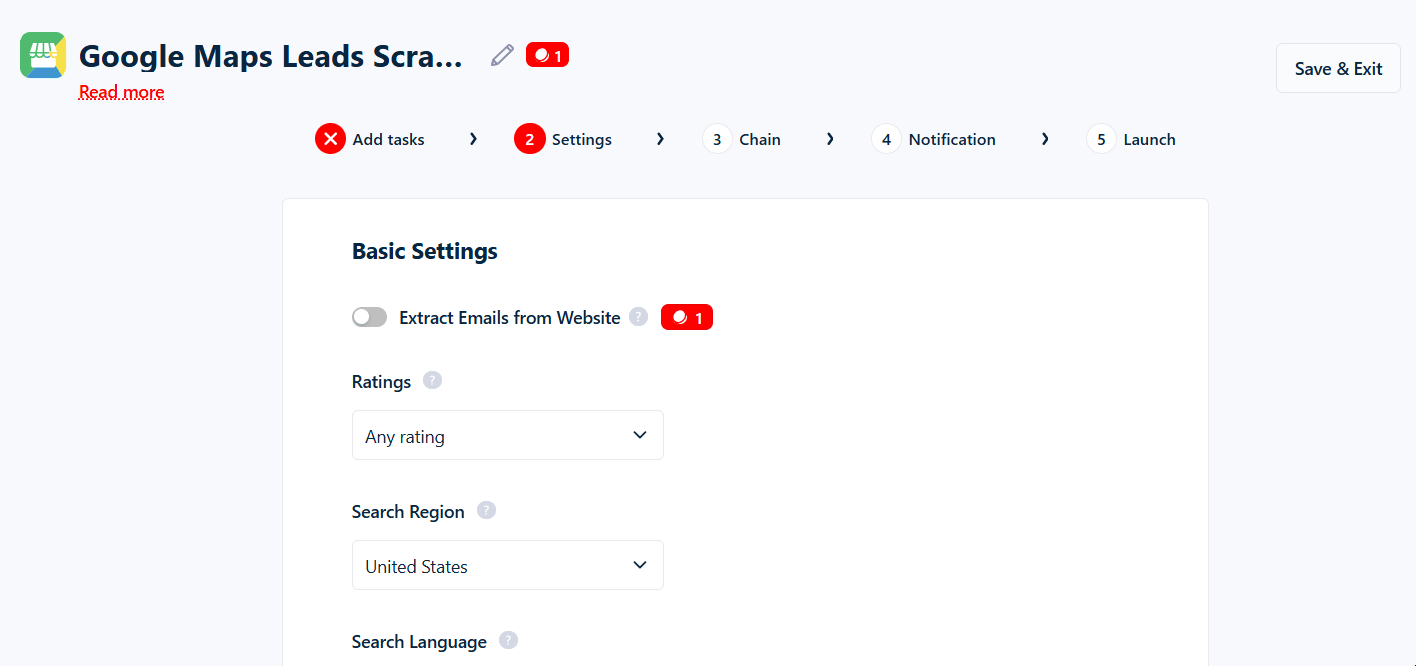The height and width of the screenshot is (666, 1416).
Task: Click the Search Language label
Action: coord(419,641)
